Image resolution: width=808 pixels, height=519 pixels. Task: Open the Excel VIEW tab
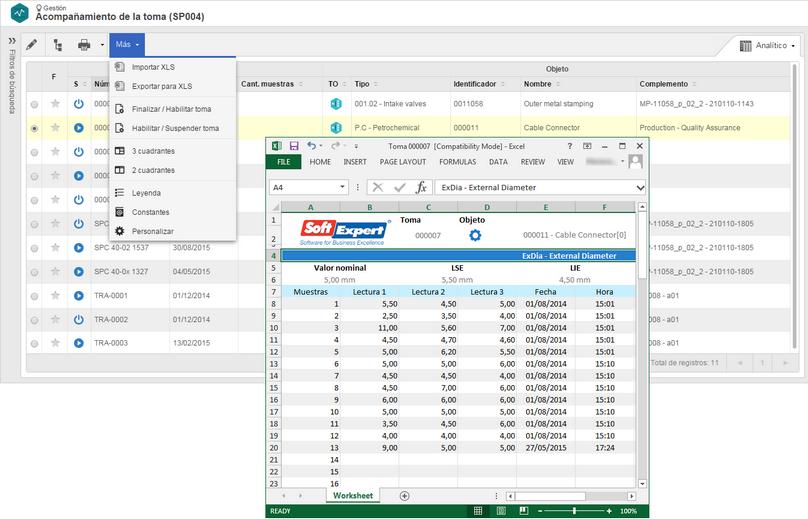point(565,162)
